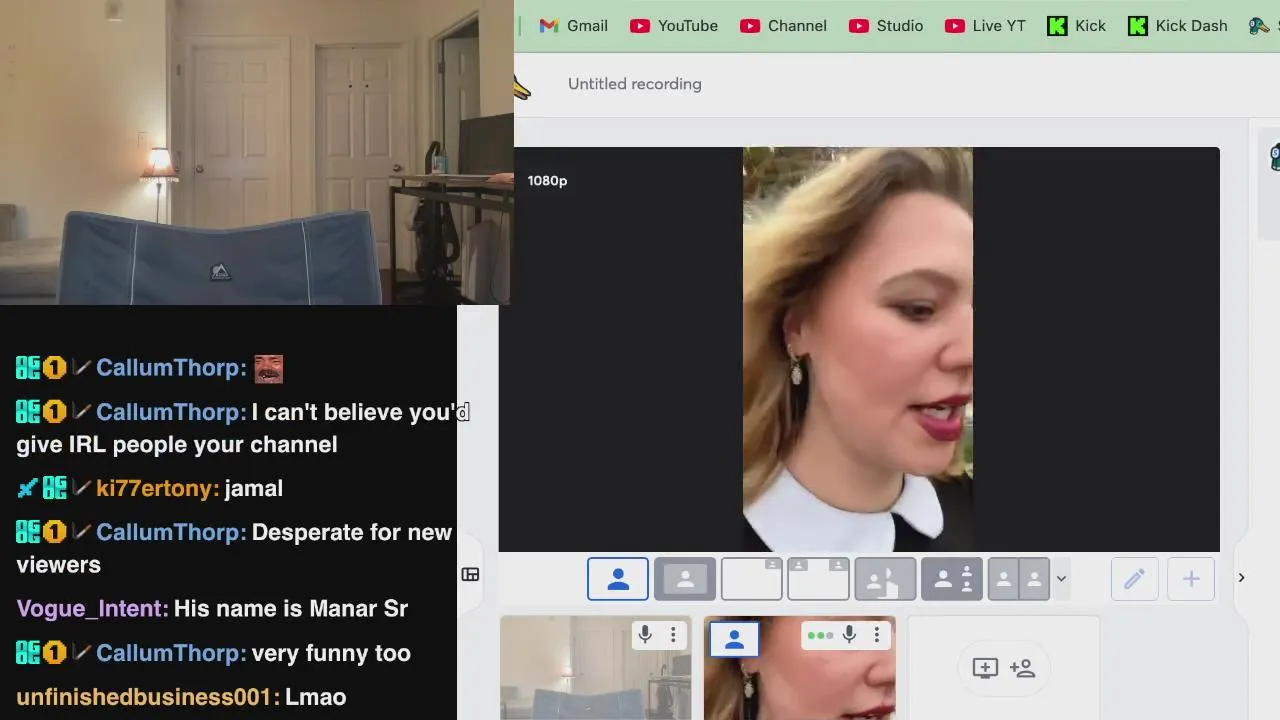The height and width of the screenshot is (720, 1280).
Task: Expand the right side panel chevron
Action: (x=1241, y=578)
